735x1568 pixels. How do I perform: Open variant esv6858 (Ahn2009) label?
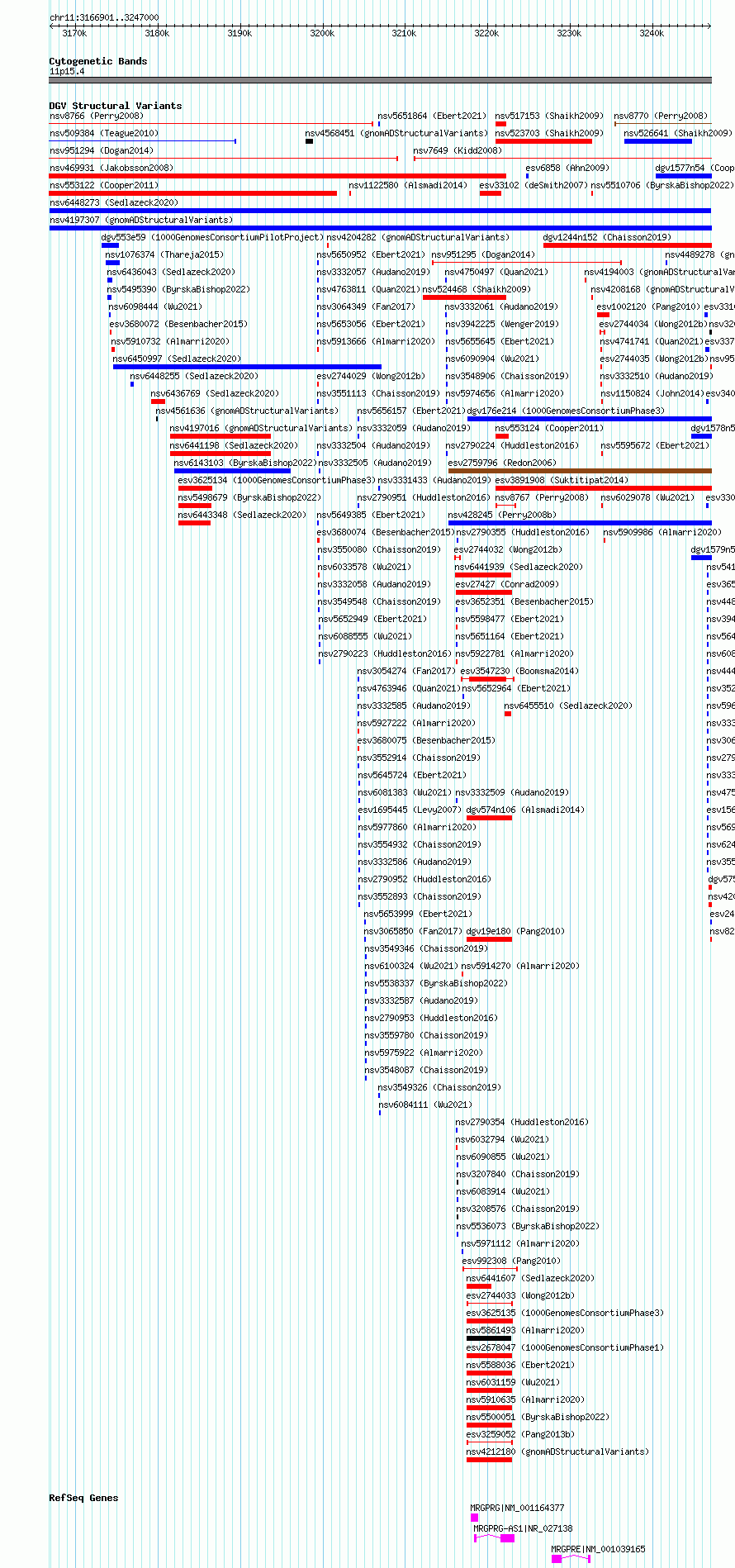click(x=567, y=168)
